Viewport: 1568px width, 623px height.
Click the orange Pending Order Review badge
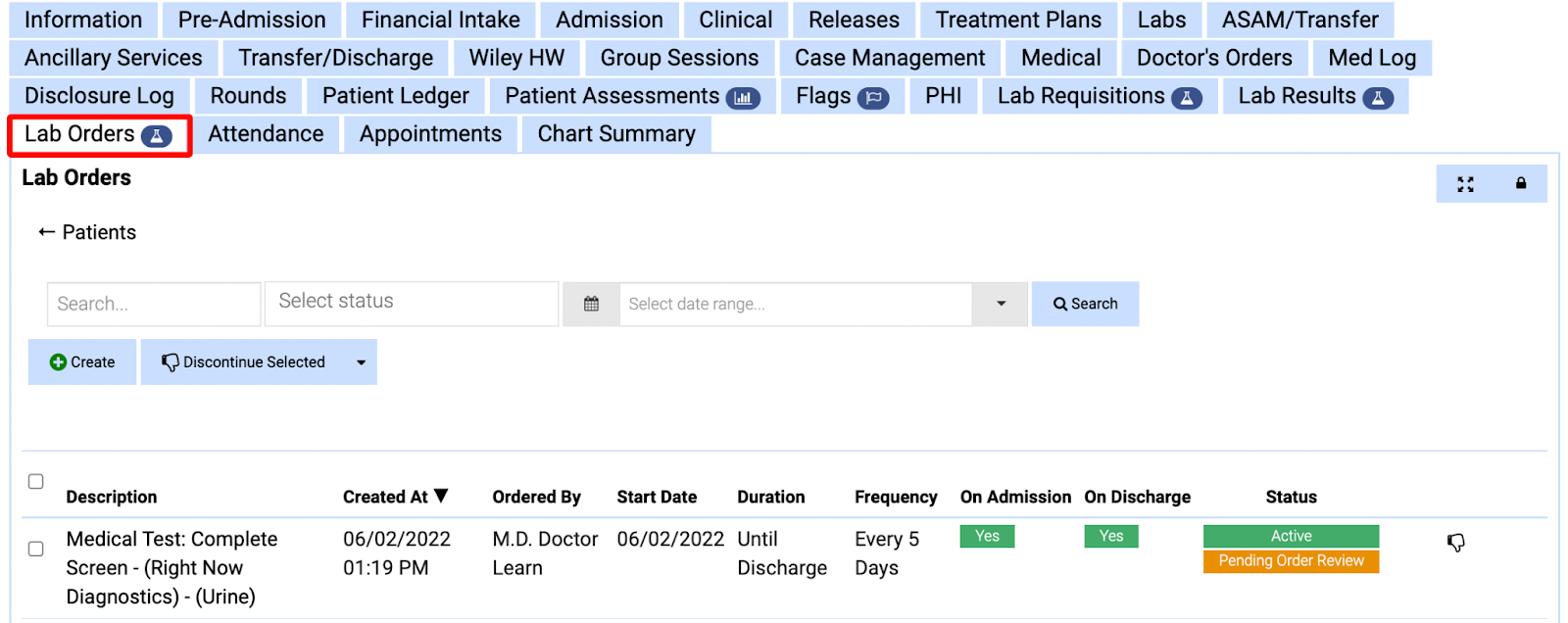[x=1291, y=561]
